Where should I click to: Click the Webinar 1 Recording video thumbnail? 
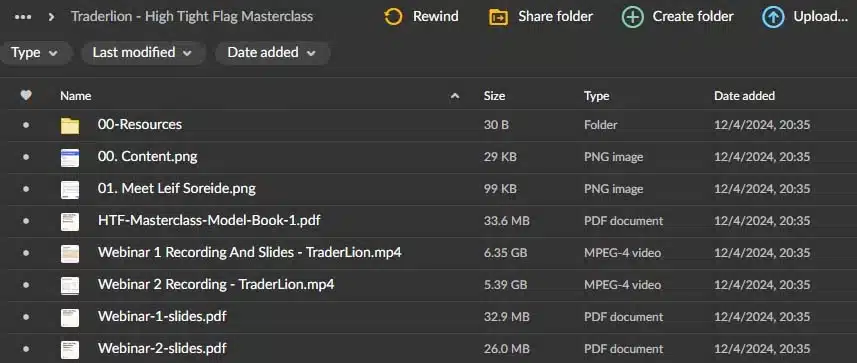[70, 253]
